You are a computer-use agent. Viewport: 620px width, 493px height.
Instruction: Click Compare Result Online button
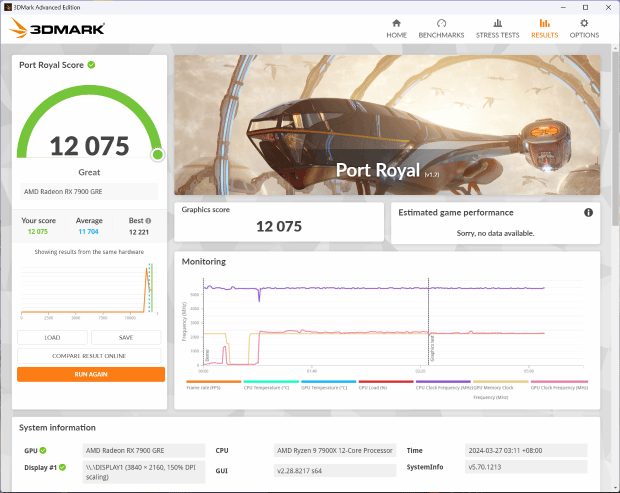89,356
